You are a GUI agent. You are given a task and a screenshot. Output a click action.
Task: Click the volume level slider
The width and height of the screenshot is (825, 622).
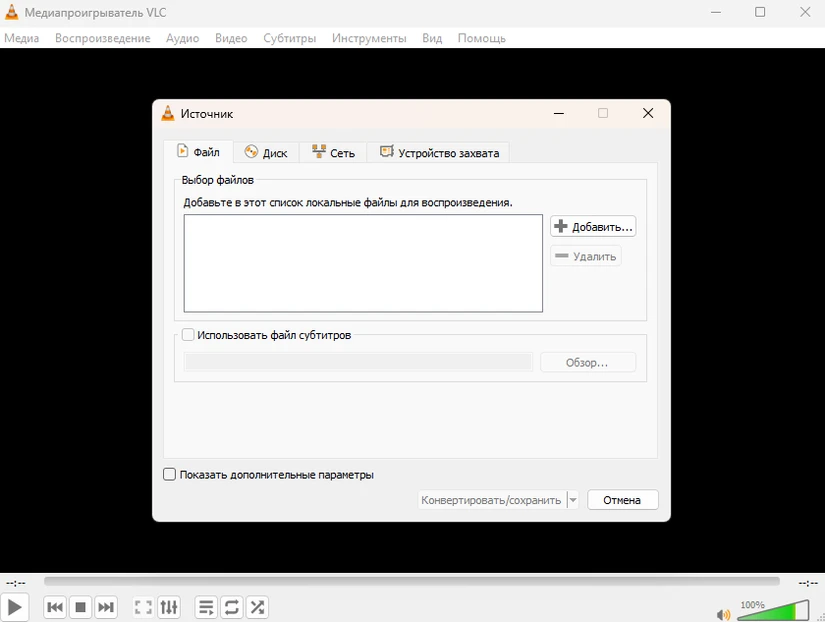point(773,610)
